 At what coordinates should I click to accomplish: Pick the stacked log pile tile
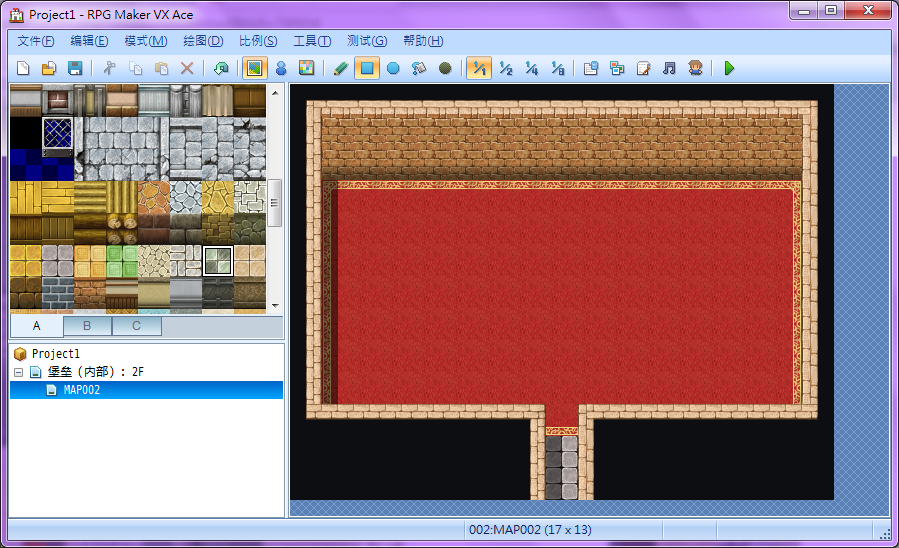coord(122,229)
